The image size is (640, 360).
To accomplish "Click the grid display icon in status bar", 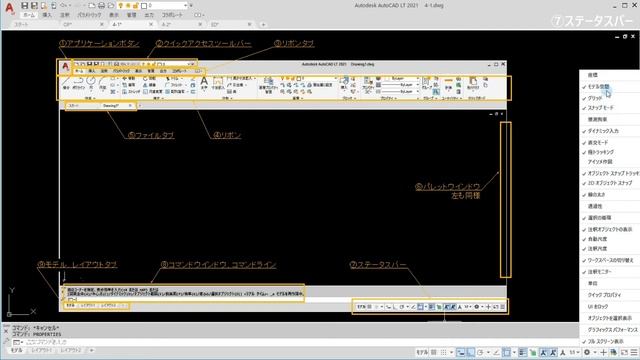I will click(x=433, y=352).
